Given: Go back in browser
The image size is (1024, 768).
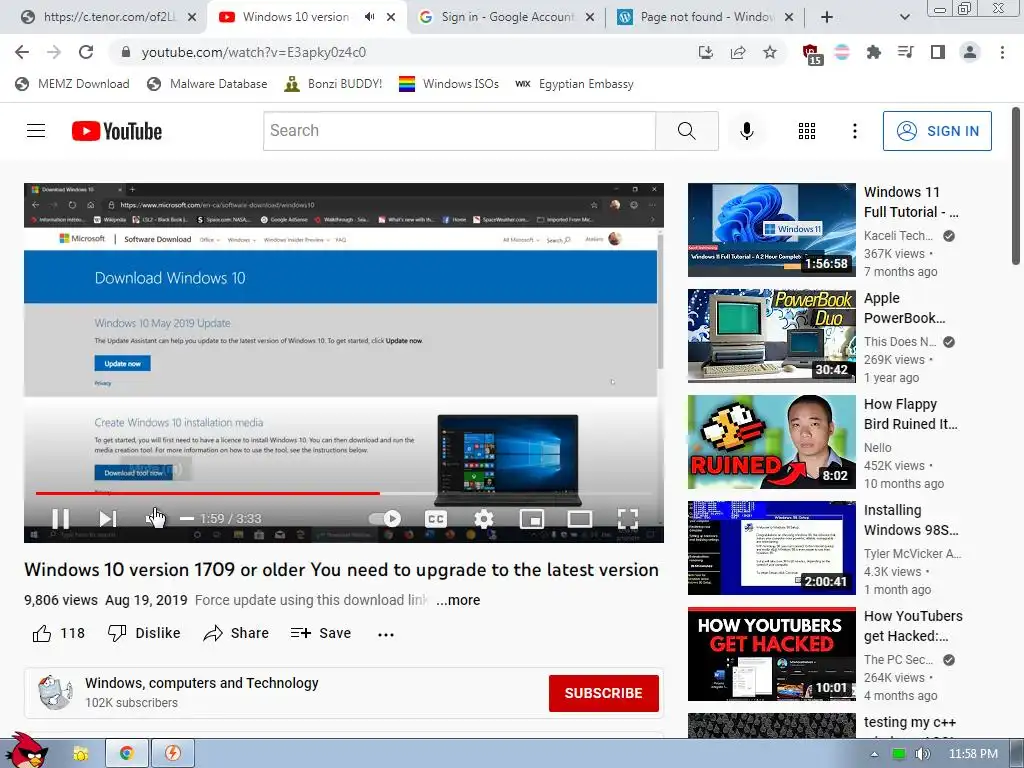Looking at the screenshot, I should coord(22,52).
